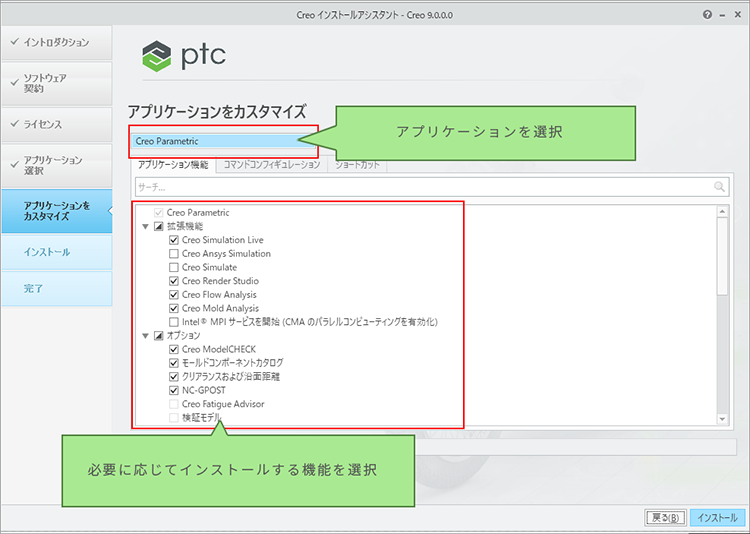Uncheck Creo Mold Analysis
The image size is (750, 534).
[x=174, y=308]
